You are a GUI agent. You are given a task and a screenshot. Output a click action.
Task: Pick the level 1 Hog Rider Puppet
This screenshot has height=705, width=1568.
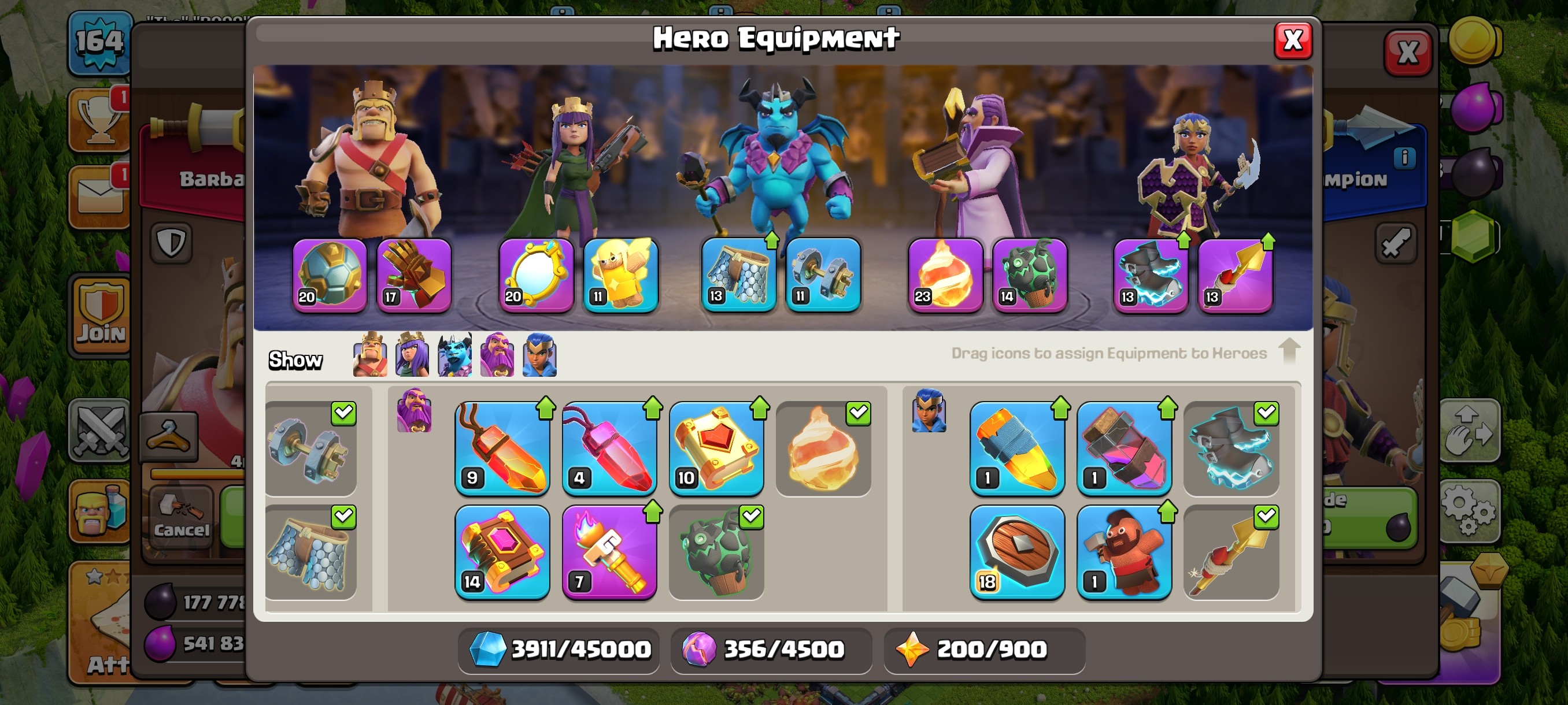pyautogui.click(x=1125, y=552)
